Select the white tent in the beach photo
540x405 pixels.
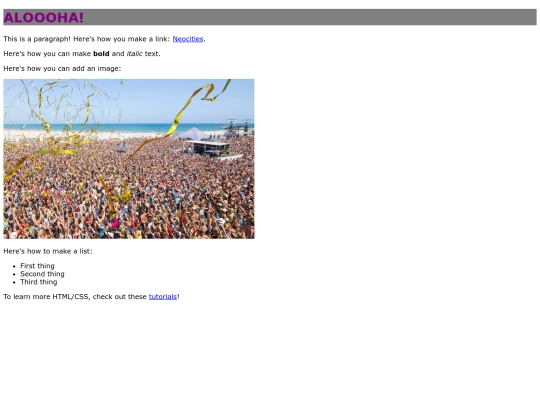click(x=194, y=133)
